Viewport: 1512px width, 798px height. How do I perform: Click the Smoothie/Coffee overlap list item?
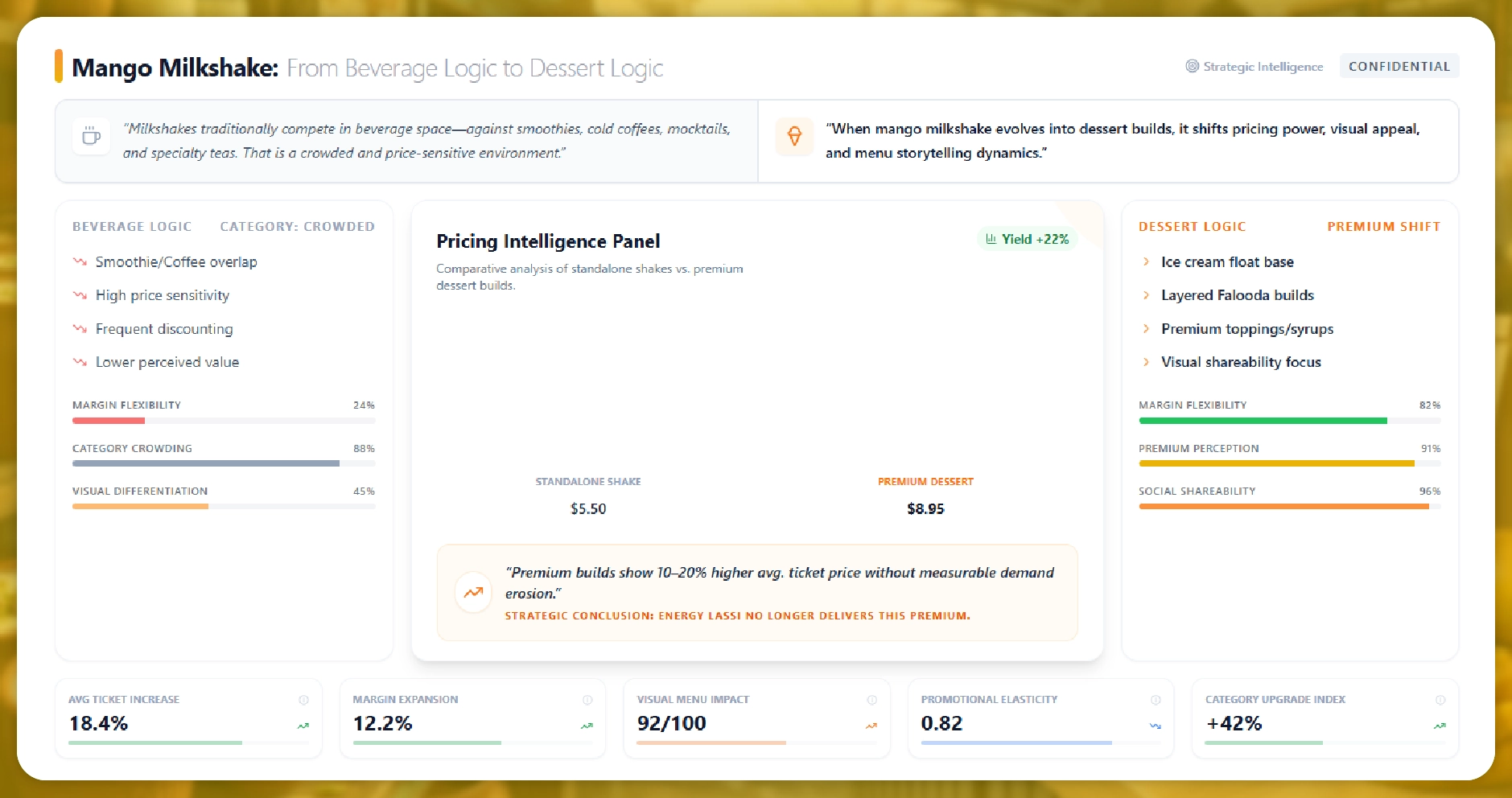176,261
